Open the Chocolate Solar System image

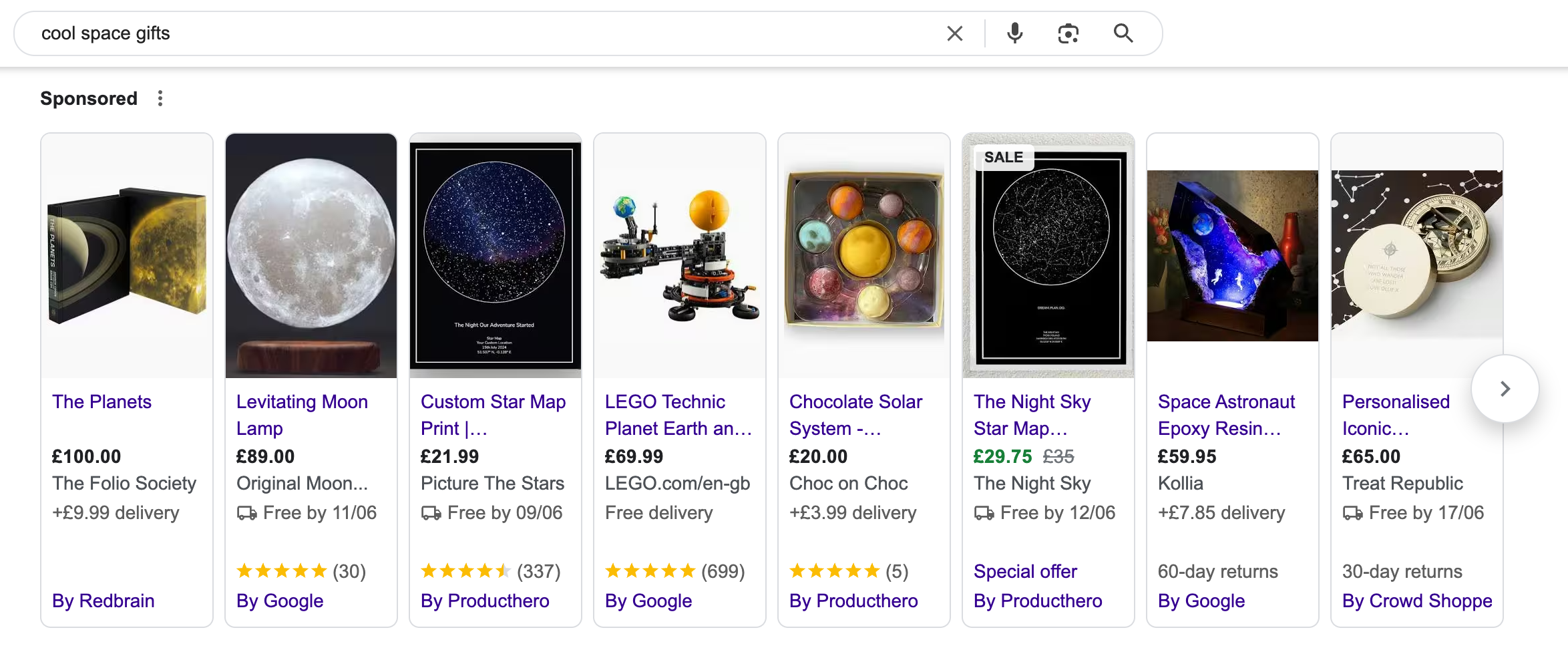click(864, 256)
